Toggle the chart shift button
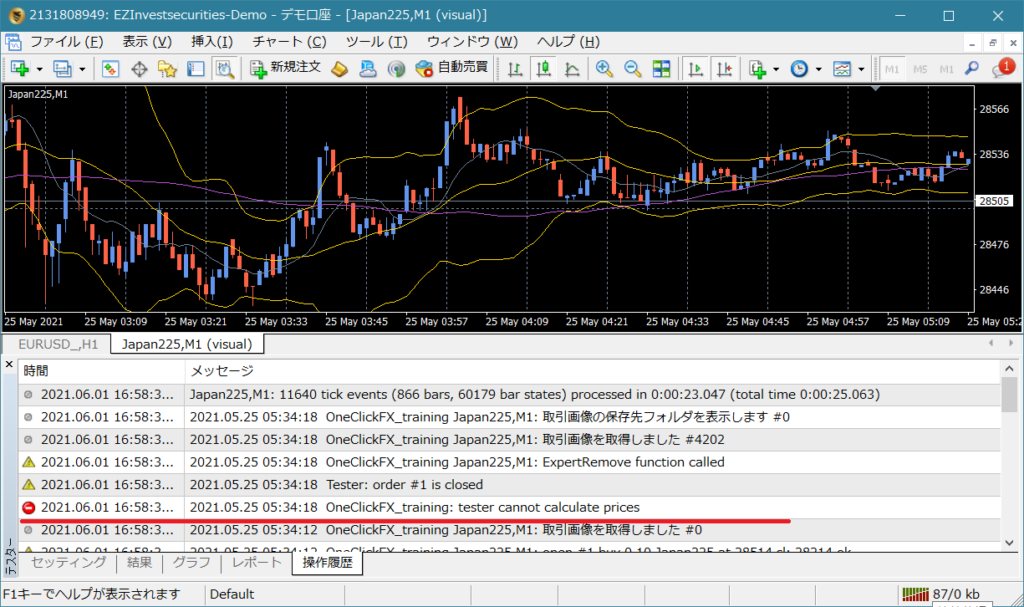This screenshot has width=1024, height=607. click(722, 69)
